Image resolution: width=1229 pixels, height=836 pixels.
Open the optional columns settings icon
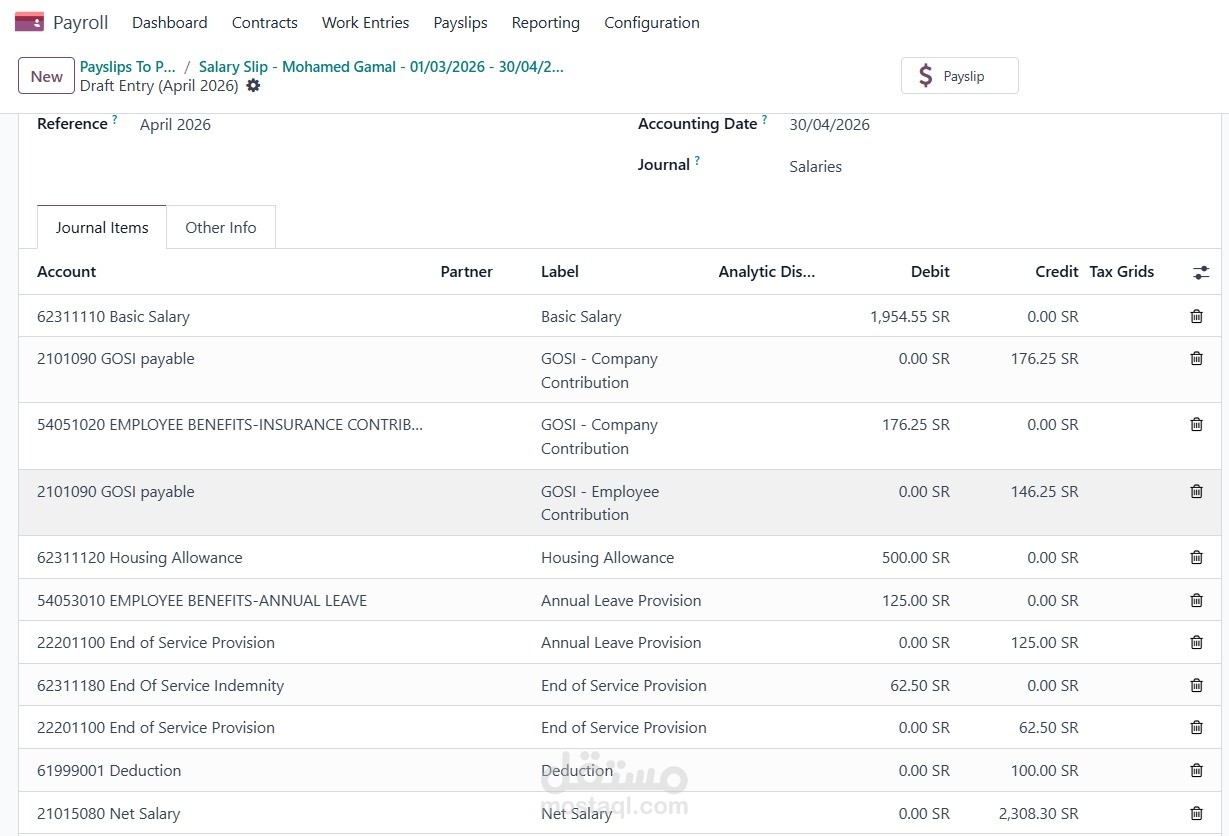(1200, 272)
